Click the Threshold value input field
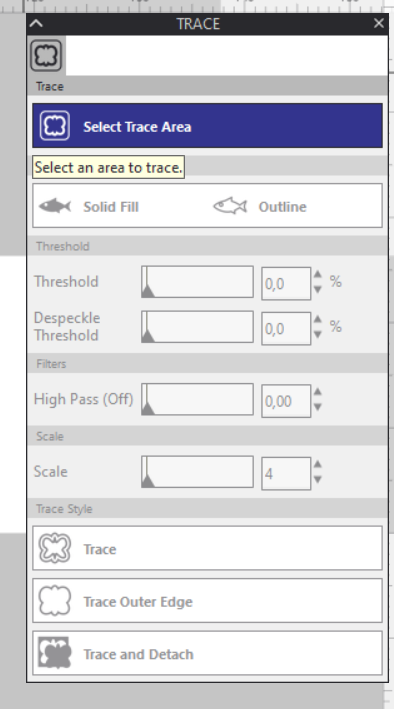The width and height of the screenshot is (394, 709). click(286, 284)
